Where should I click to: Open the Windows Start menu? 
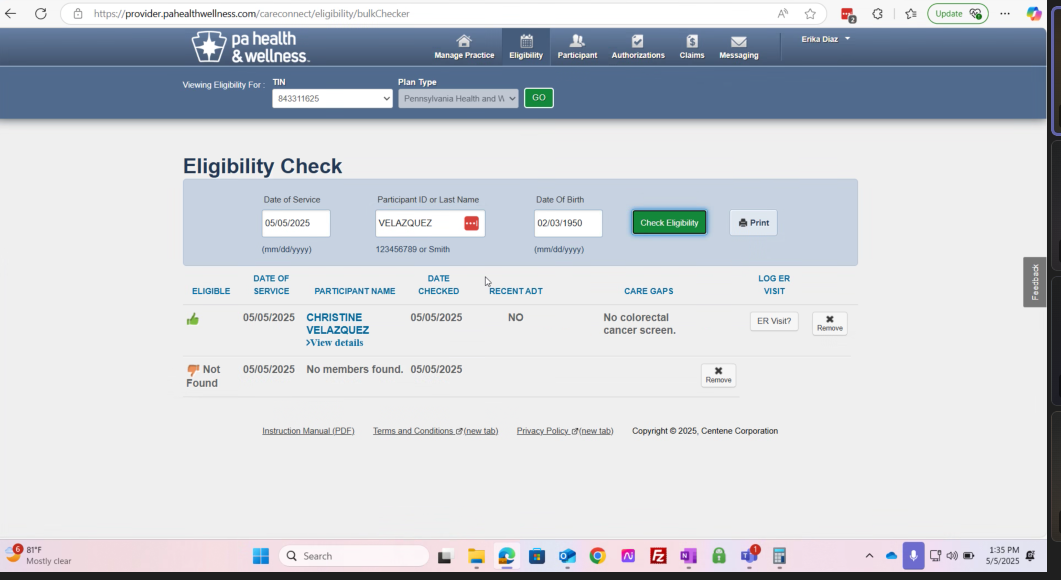click(261, 556)
